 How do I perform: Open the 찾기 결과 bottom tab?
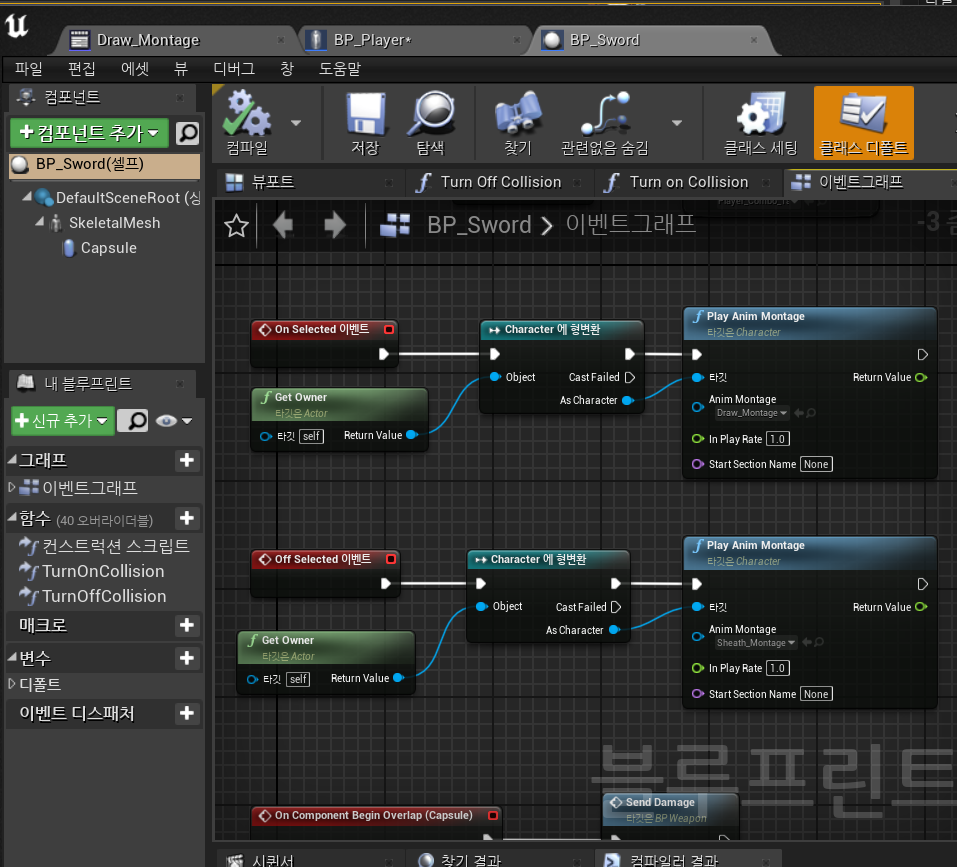coord(470,859)
